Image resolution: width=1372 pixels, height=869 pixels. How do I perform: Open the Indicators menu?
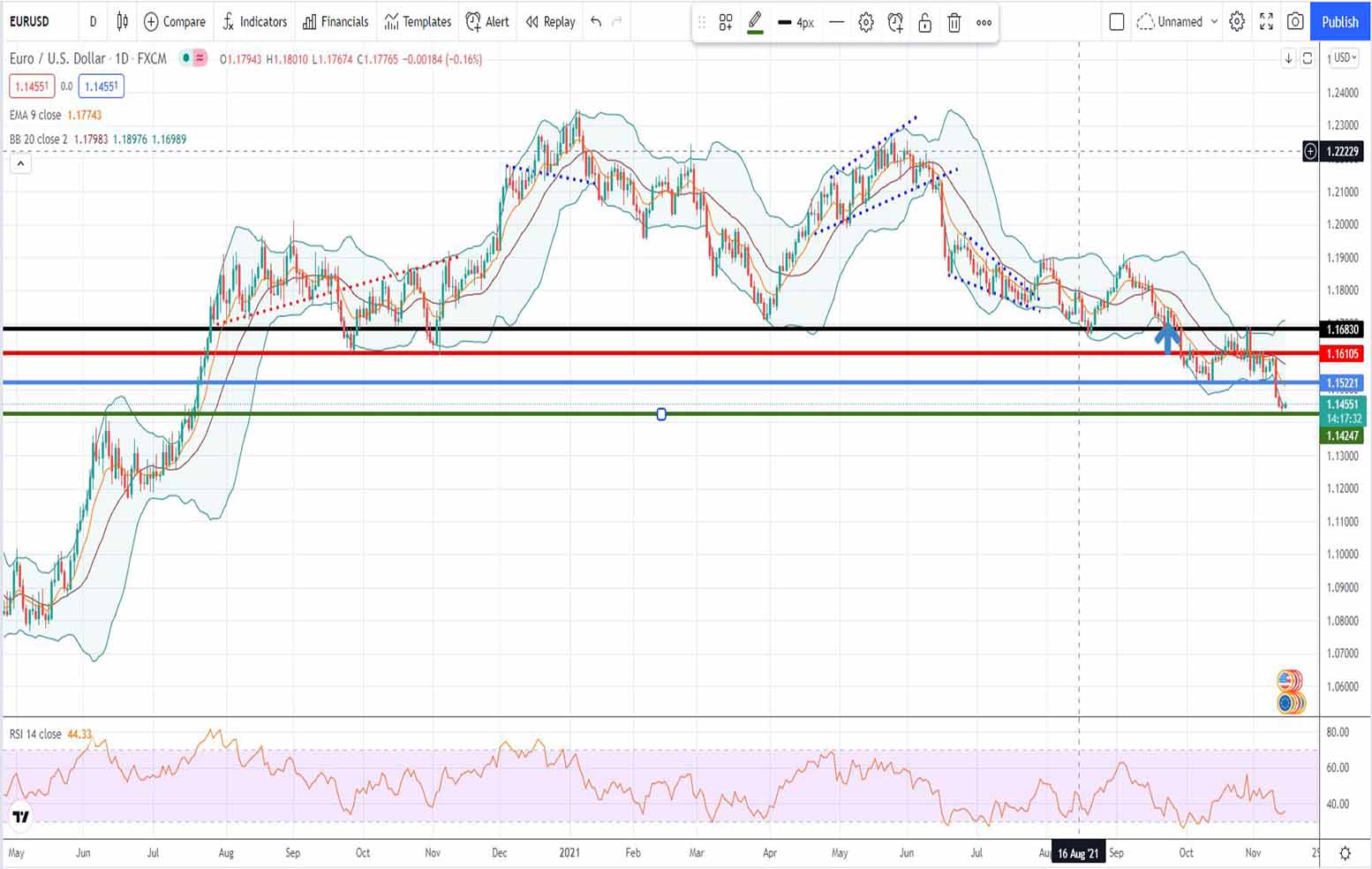[x=254, y=21]
